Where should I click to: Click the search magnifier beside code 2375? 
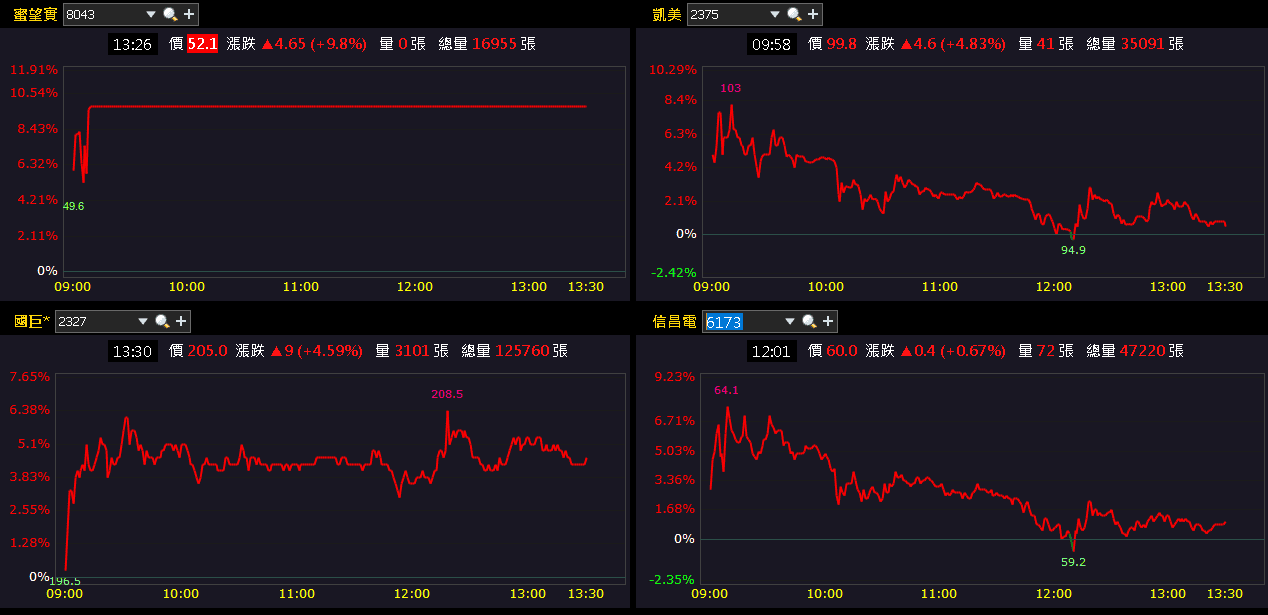[794, 14]
